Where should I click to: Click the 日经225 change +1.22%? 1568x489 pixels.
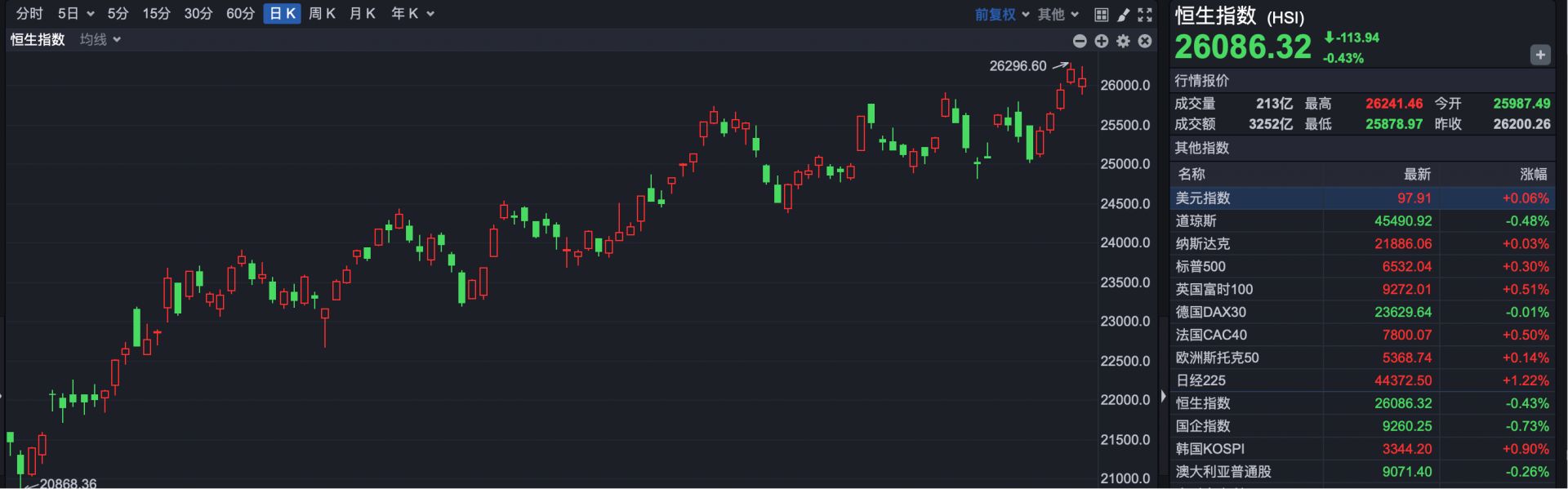(x=1526, y=380)
